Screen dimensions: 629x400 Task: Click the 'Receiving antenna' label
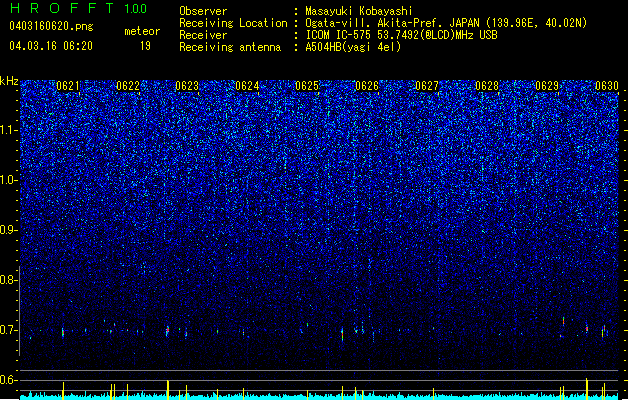click(x=230, y=47)
